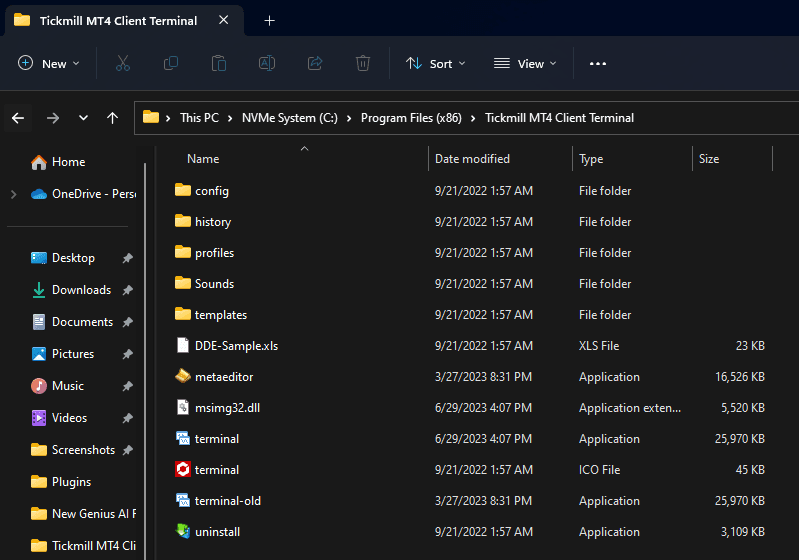Viewport: 799px width, 560px height.
Task: Select the terminal-old application icon
Action: pos(182,500)
